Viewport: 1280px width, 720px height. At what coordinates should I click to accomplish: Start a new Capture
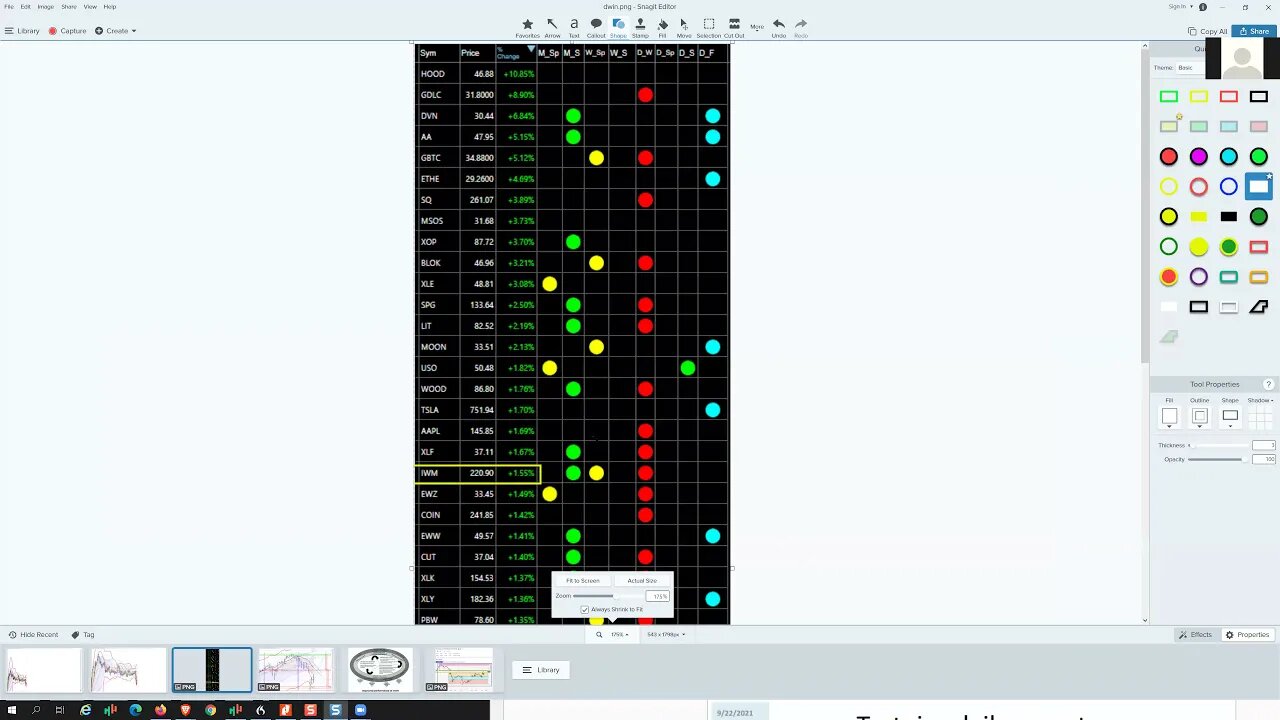68,31
